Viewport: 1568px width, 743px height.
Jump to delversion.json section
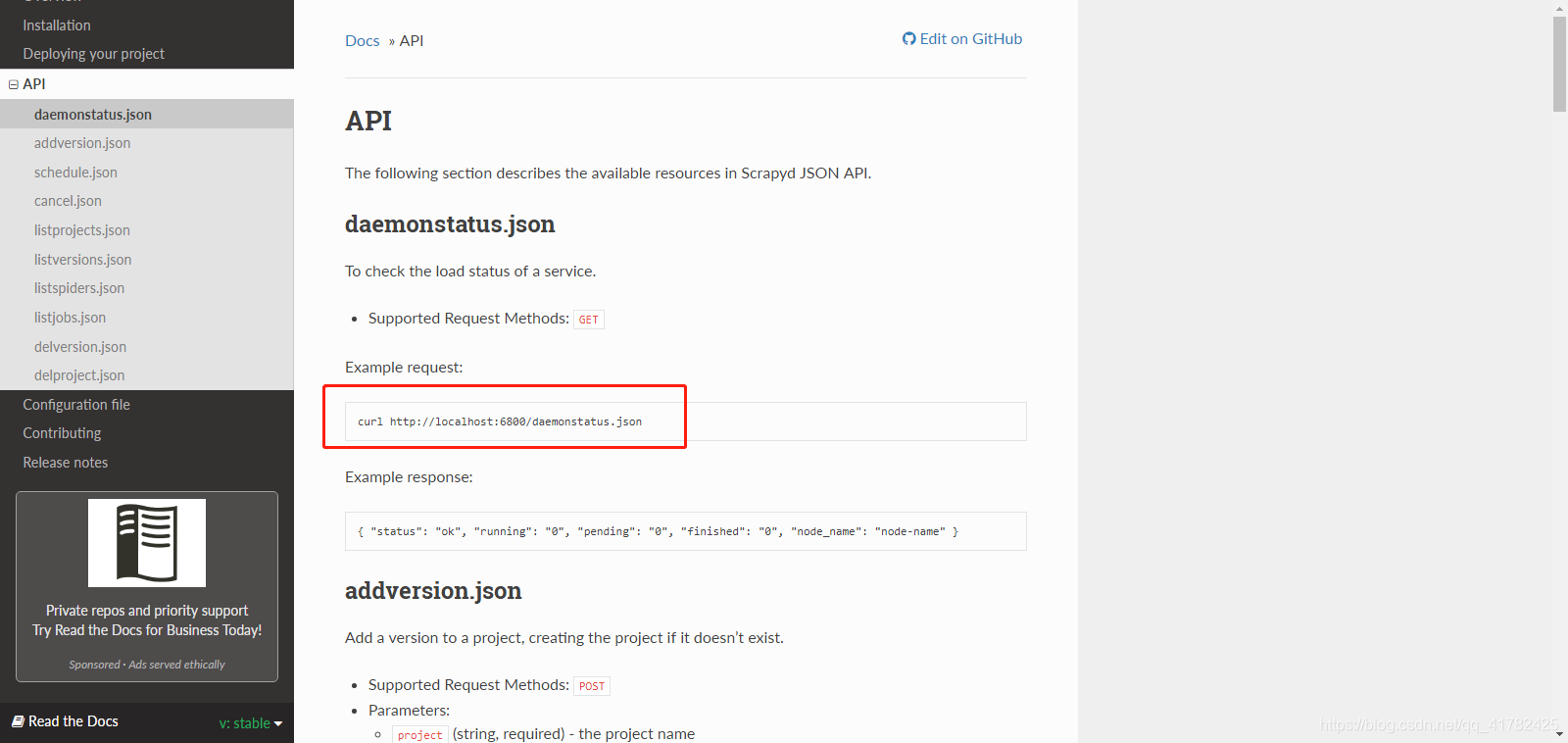[x=80, y=347]
